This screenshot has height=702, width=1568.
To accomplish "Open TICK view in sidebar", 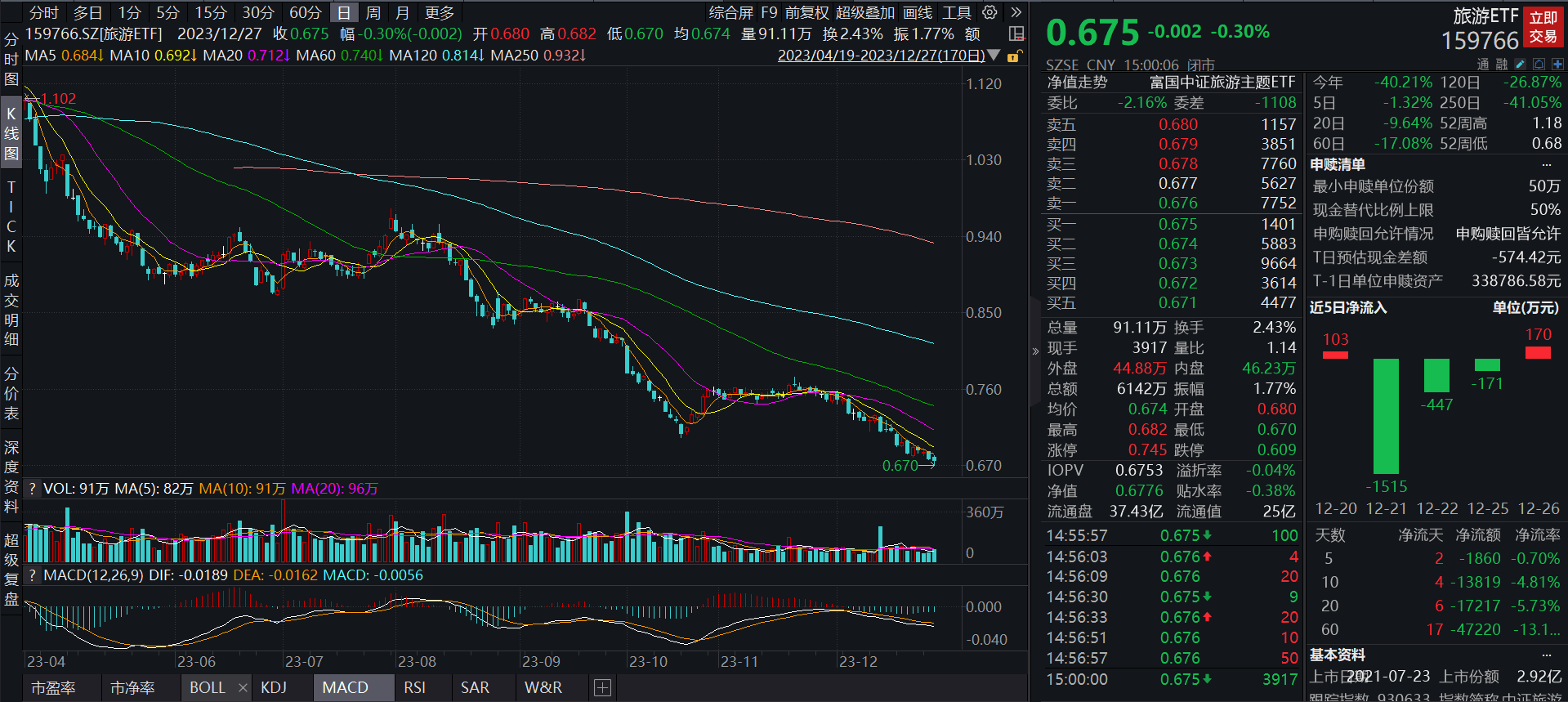I will coord(11,217).
